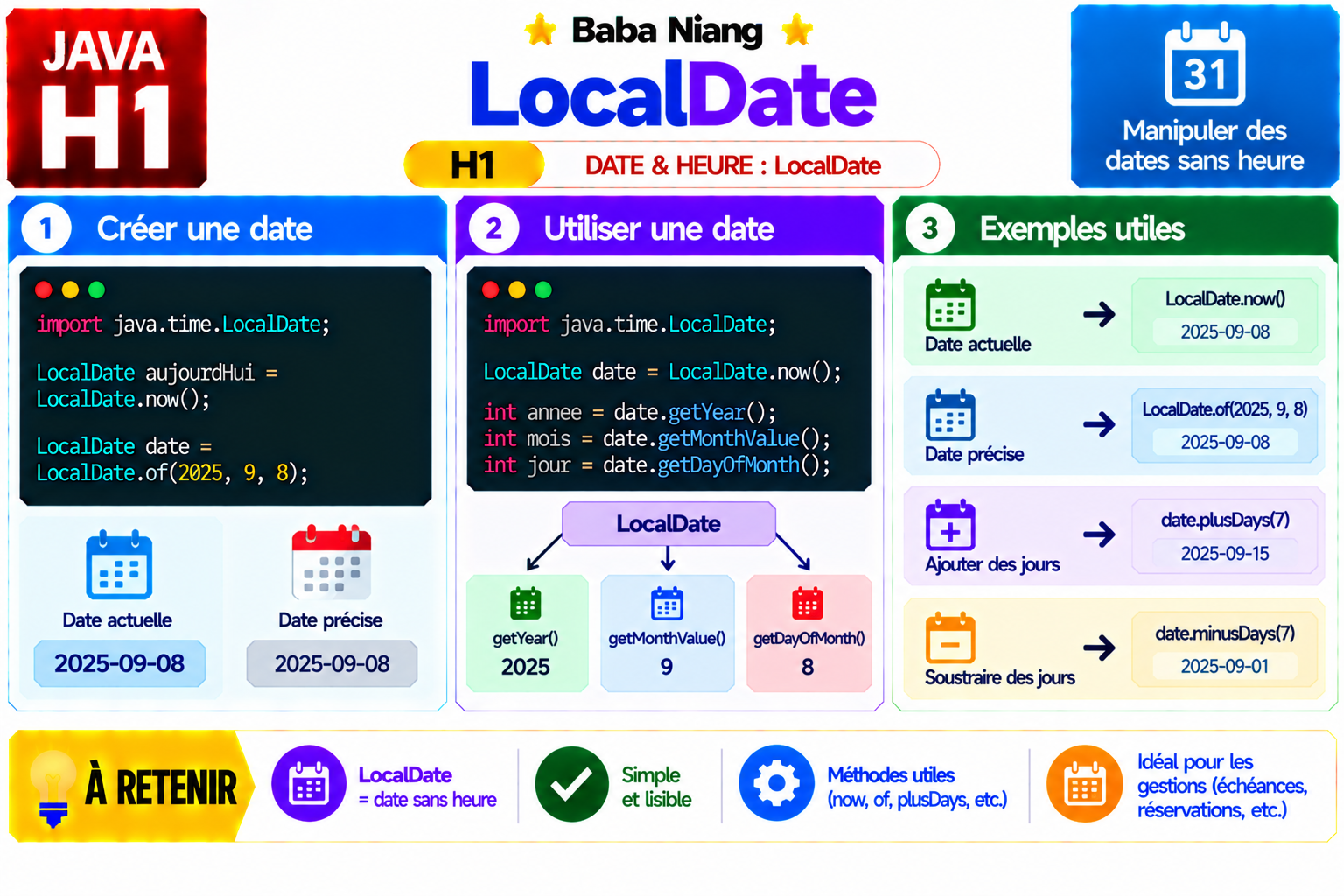Image resolution: width=1344 pixels, height=896 pixels.
Task: Click the yellow dot in the second code window
Action: 517,290
